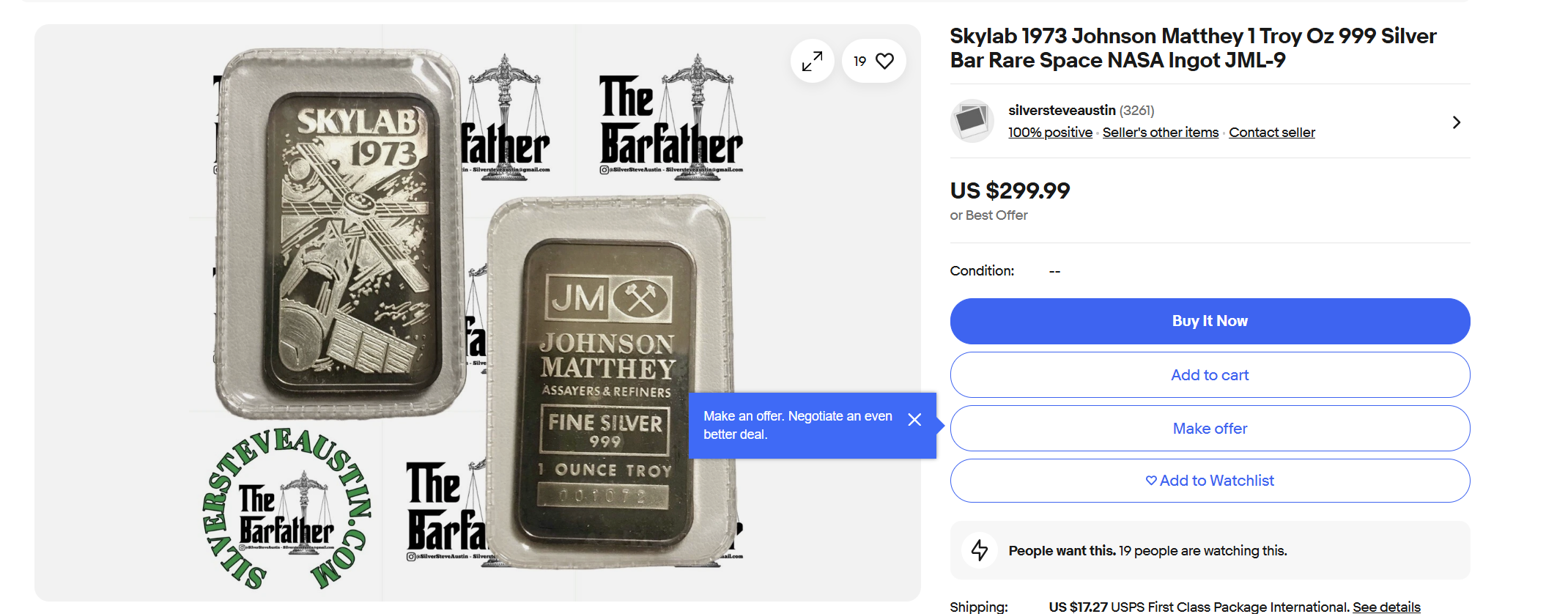Click the heart icon in Add to Watchlist
The image size is (1568, 614).
(1151, 481)
